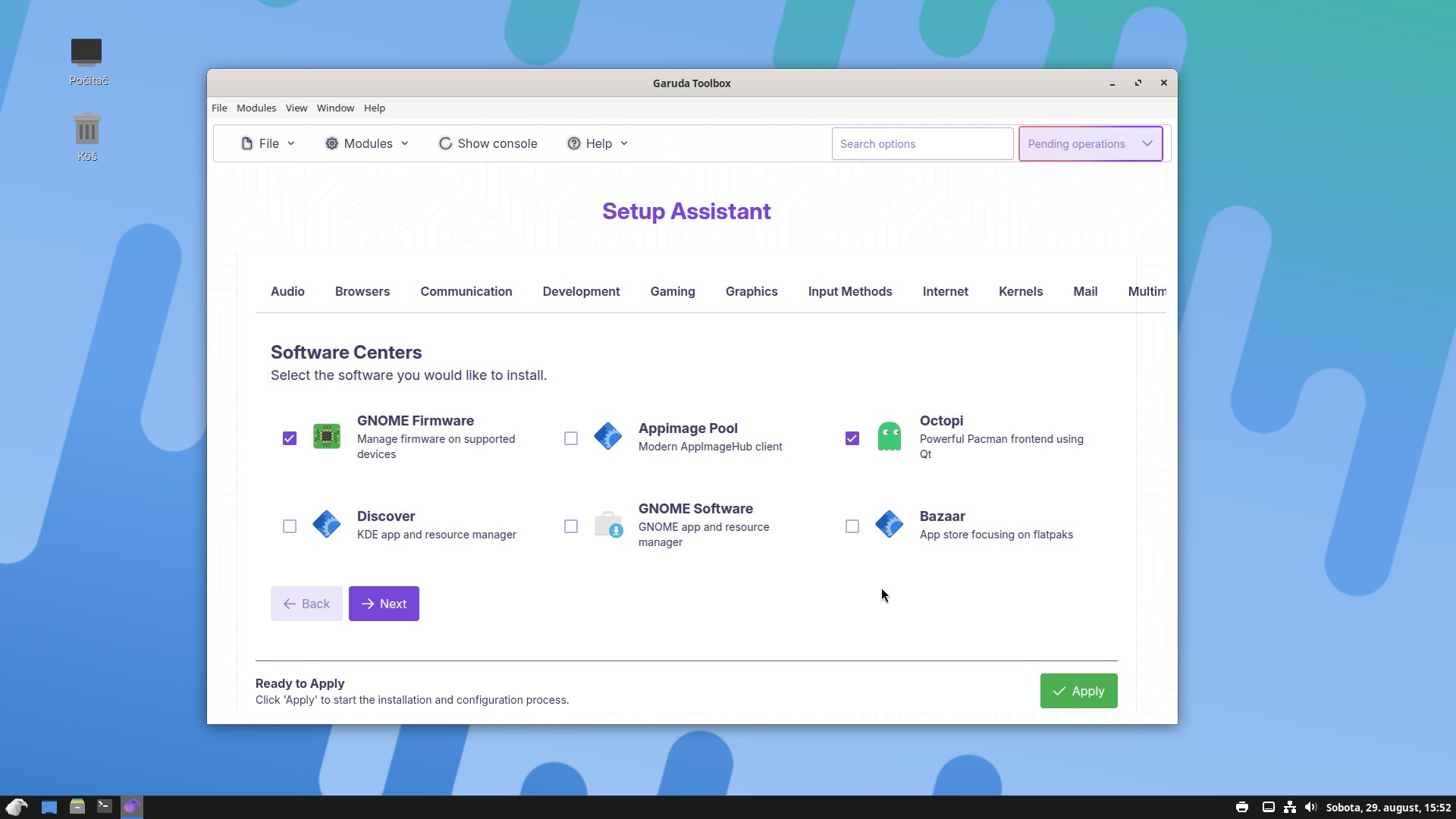Check the GNOME Software checkbox
The width and height of the screenshot is (1456, 819).
click(571, 526)
